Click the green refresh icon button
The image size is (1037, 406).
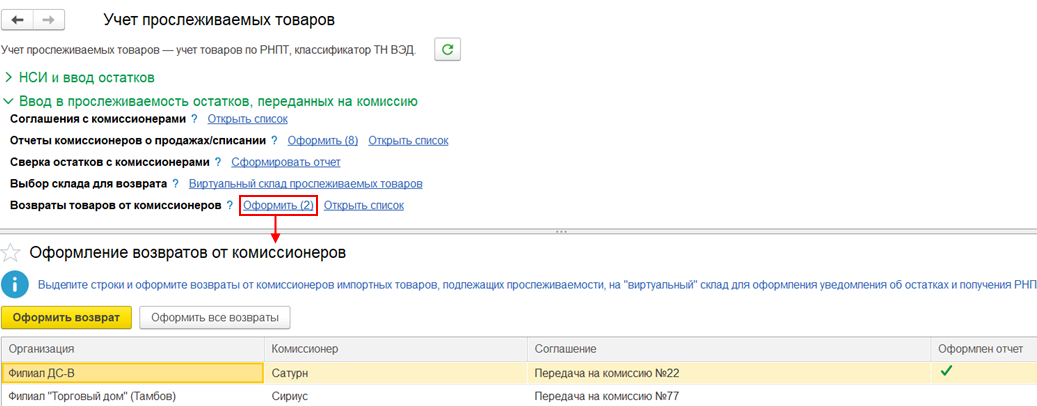[447, 49]
